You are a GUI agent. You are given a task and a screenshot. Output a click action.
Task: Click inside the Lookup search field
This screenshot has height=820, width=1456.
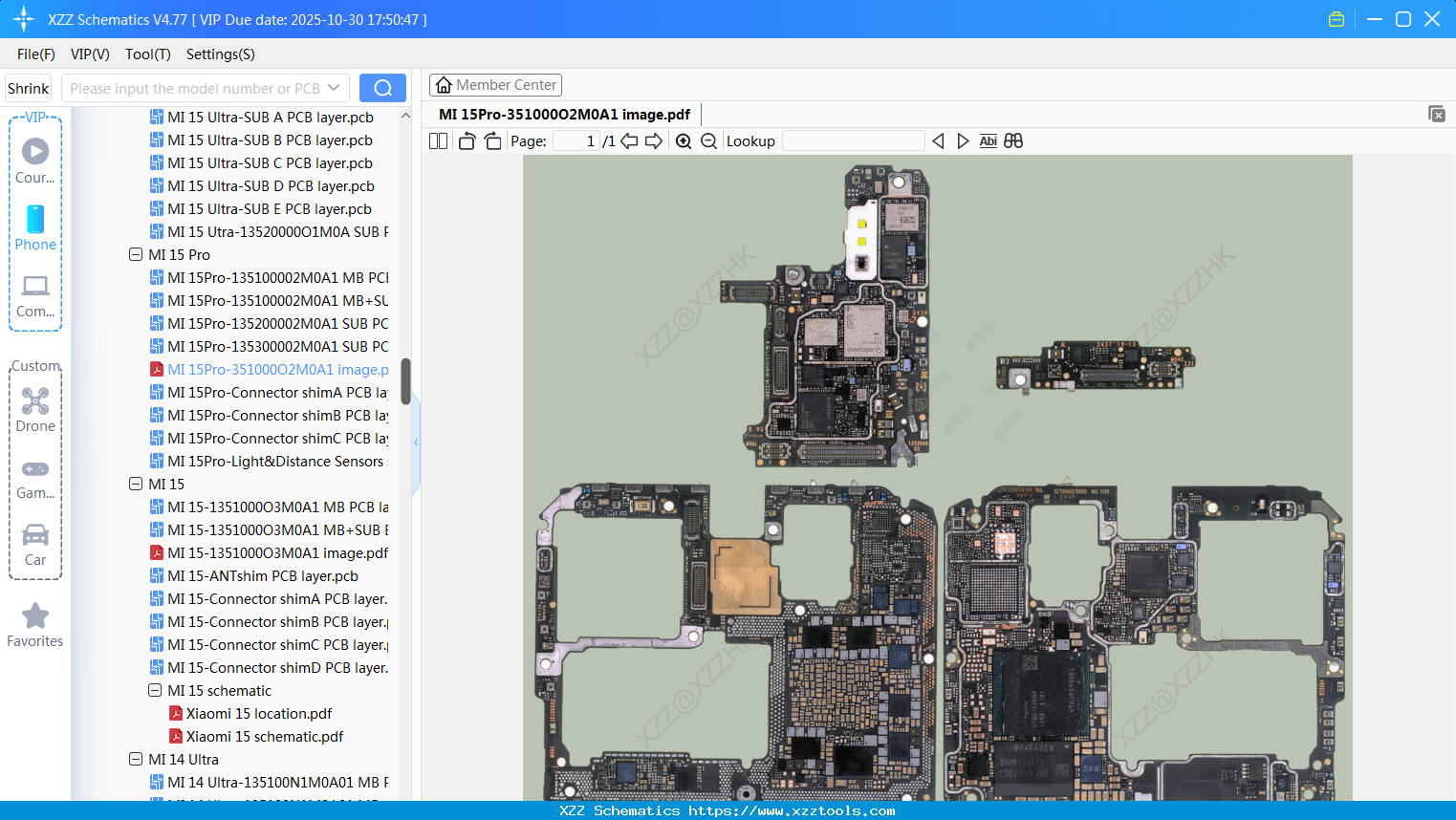(854, 140)
